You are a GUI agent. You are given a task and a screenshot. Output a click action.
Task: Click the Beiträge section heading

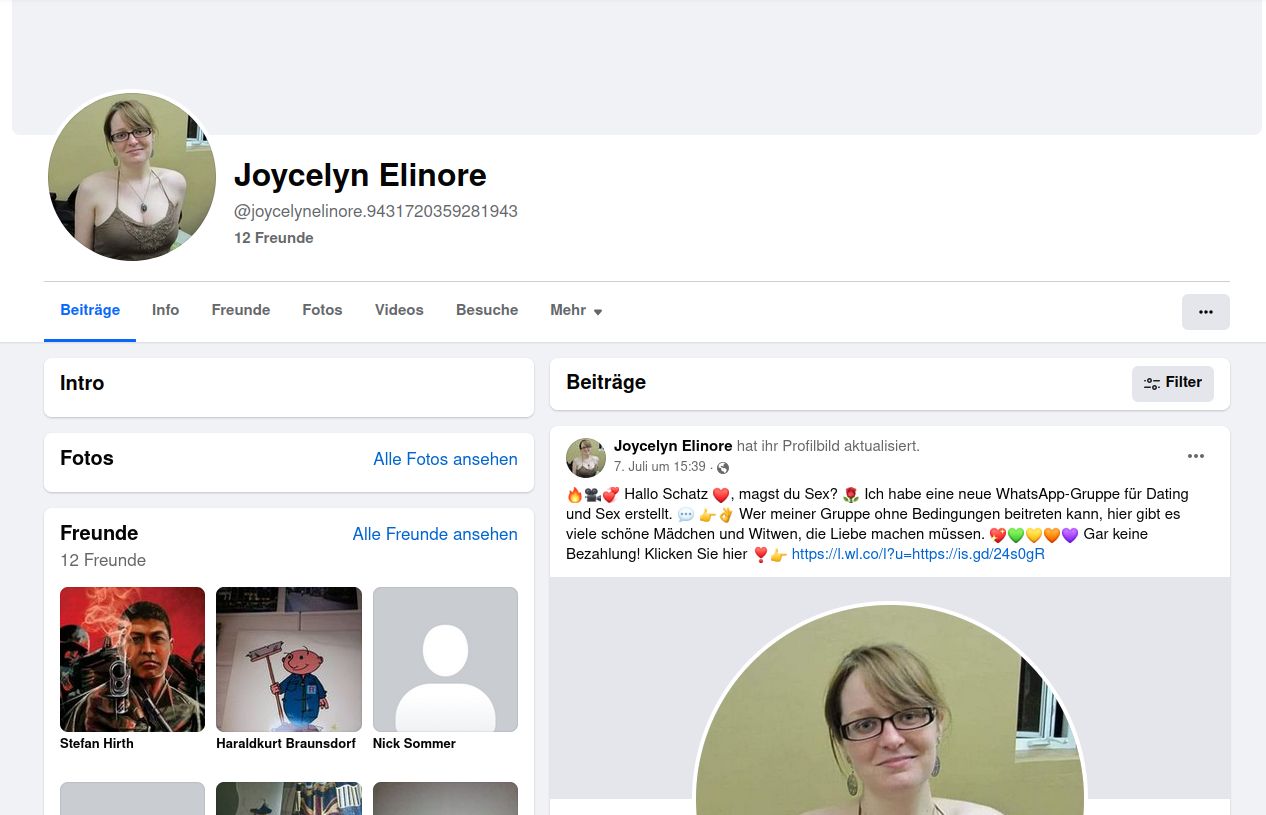[606, 382]
